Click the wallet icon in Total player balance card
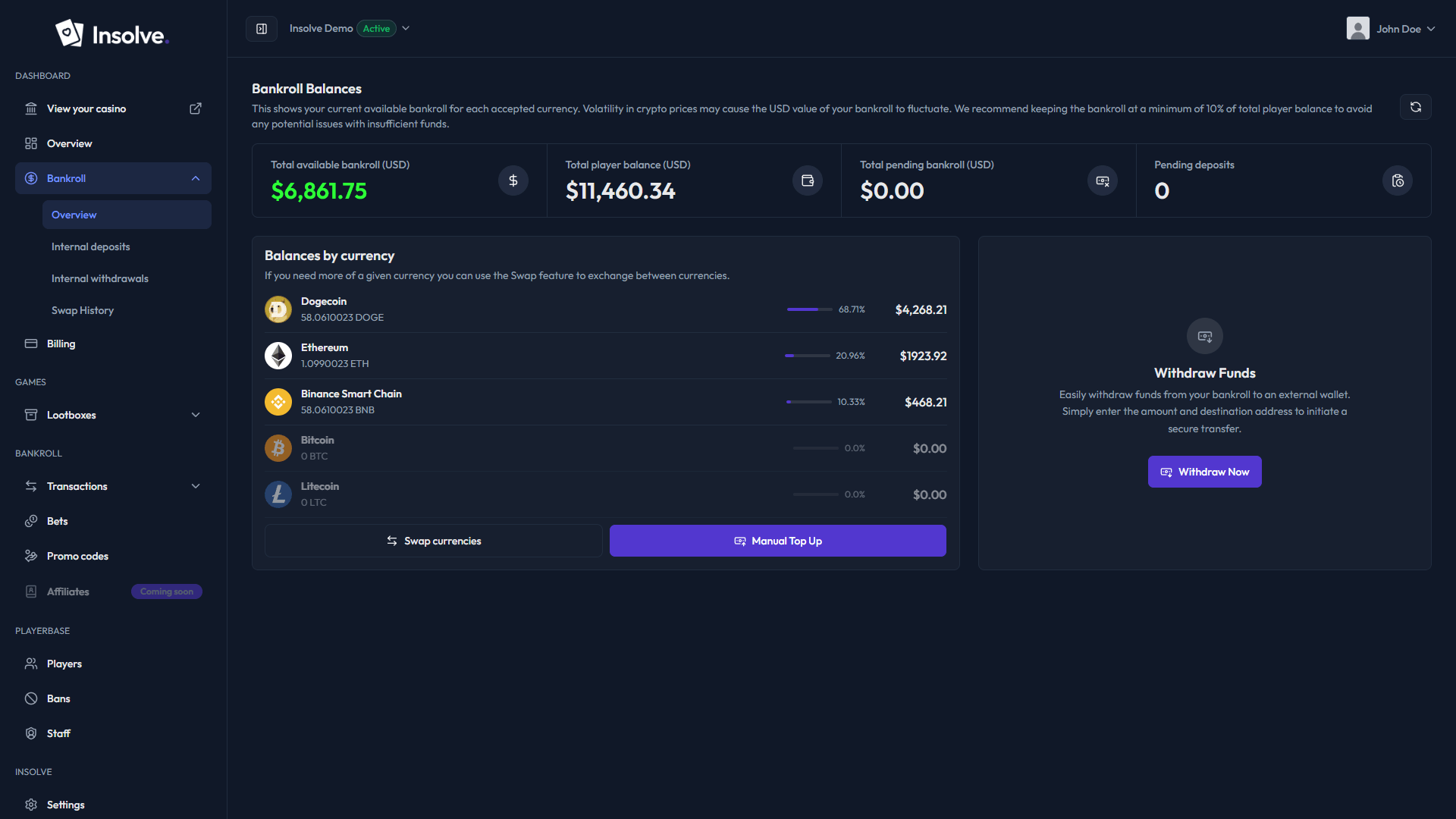Screen dimensions: 1456x819 click(x=808, y=180)
